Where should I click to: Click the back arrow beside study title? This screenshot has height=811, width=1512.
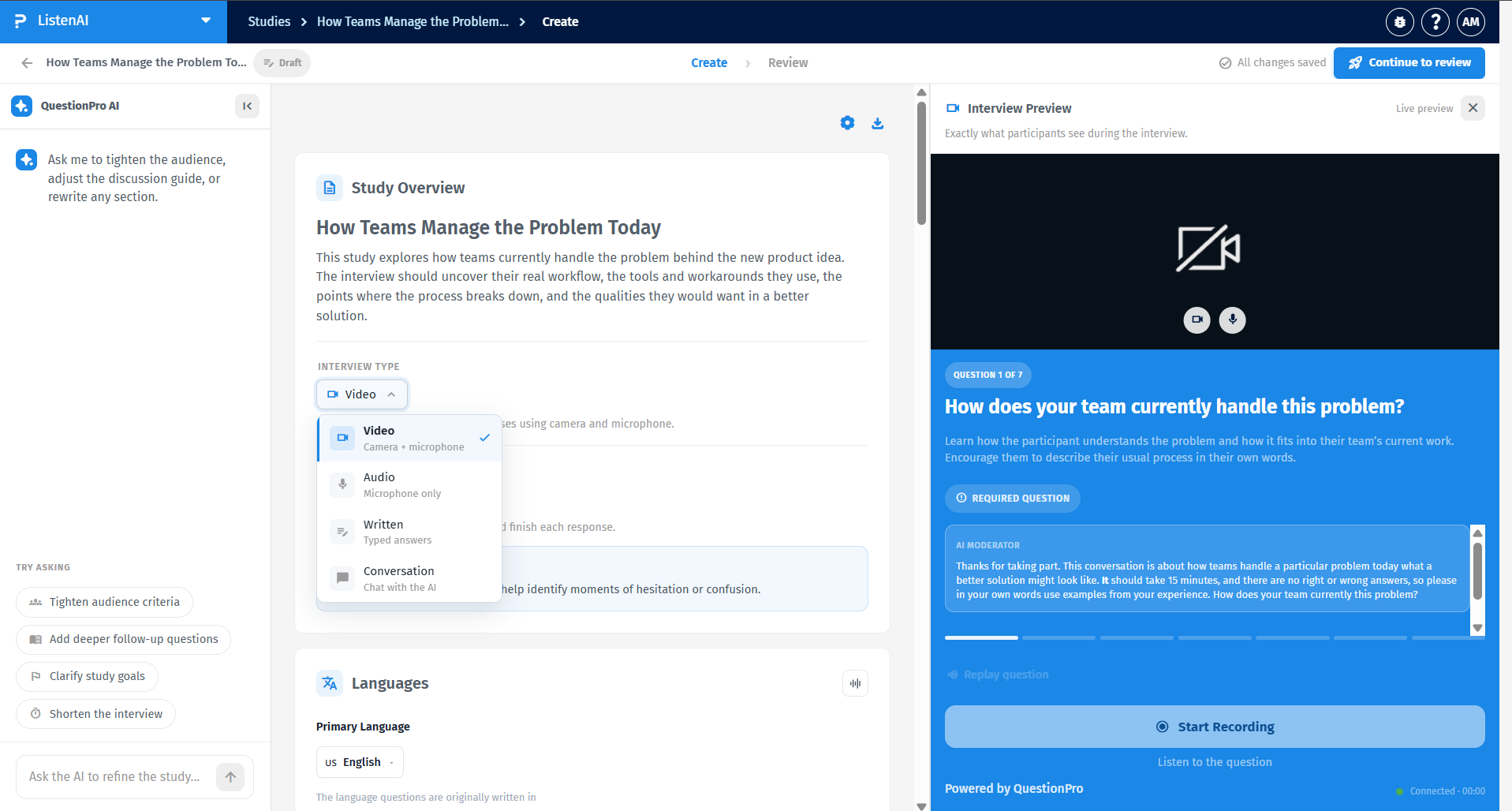pyautogui.click(x=28, y=63)
